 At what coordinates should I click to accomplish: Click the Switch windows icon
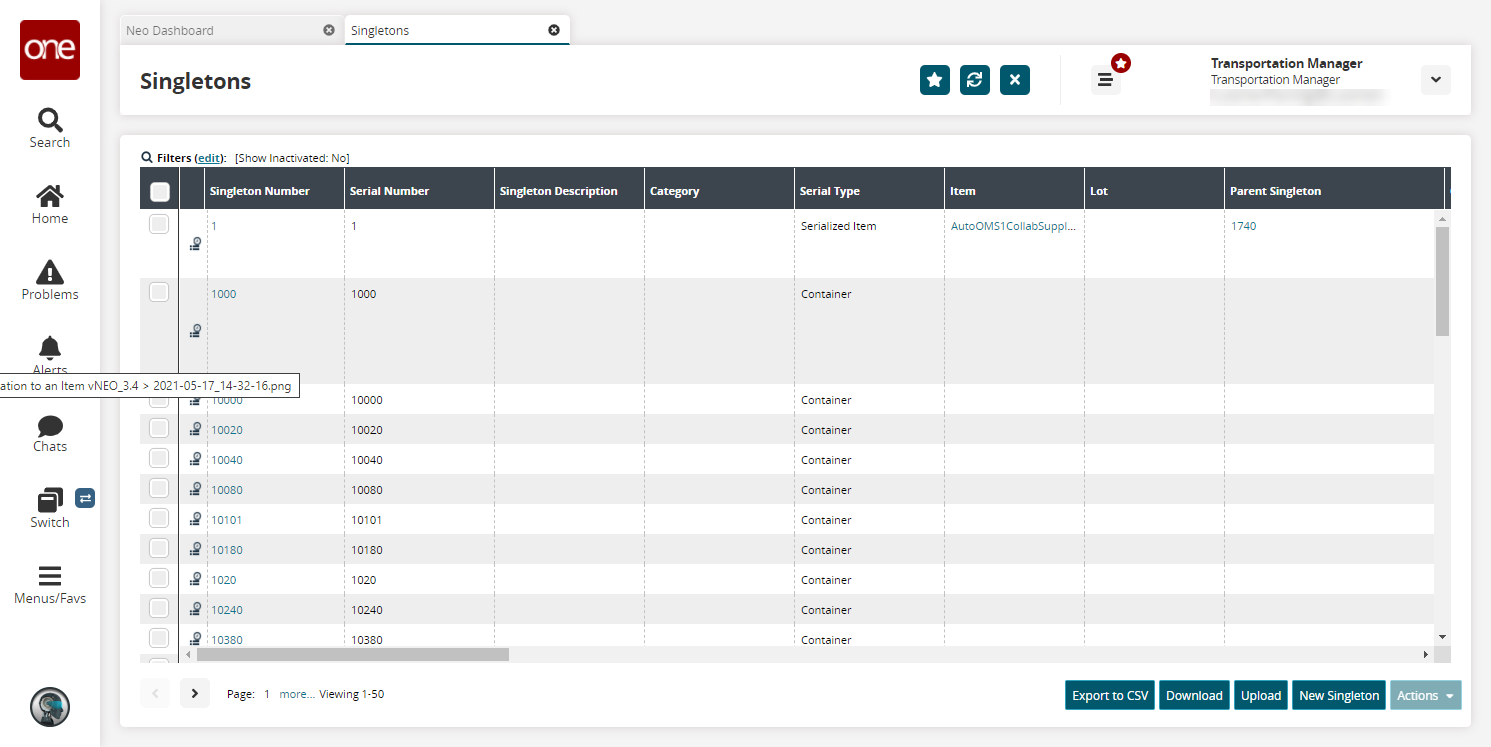tap(50, 500)
